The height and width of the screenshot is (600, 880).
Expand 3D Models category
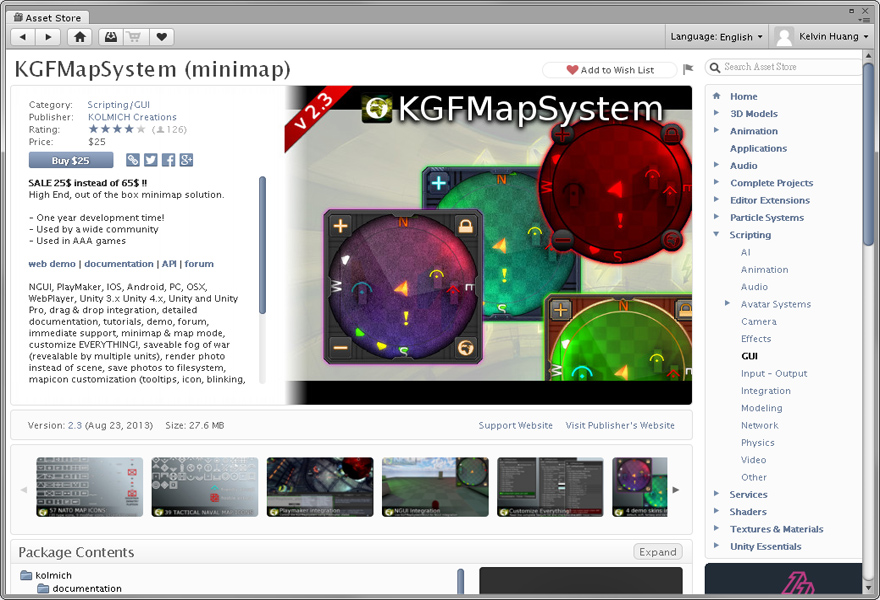[x=716, y=113]
